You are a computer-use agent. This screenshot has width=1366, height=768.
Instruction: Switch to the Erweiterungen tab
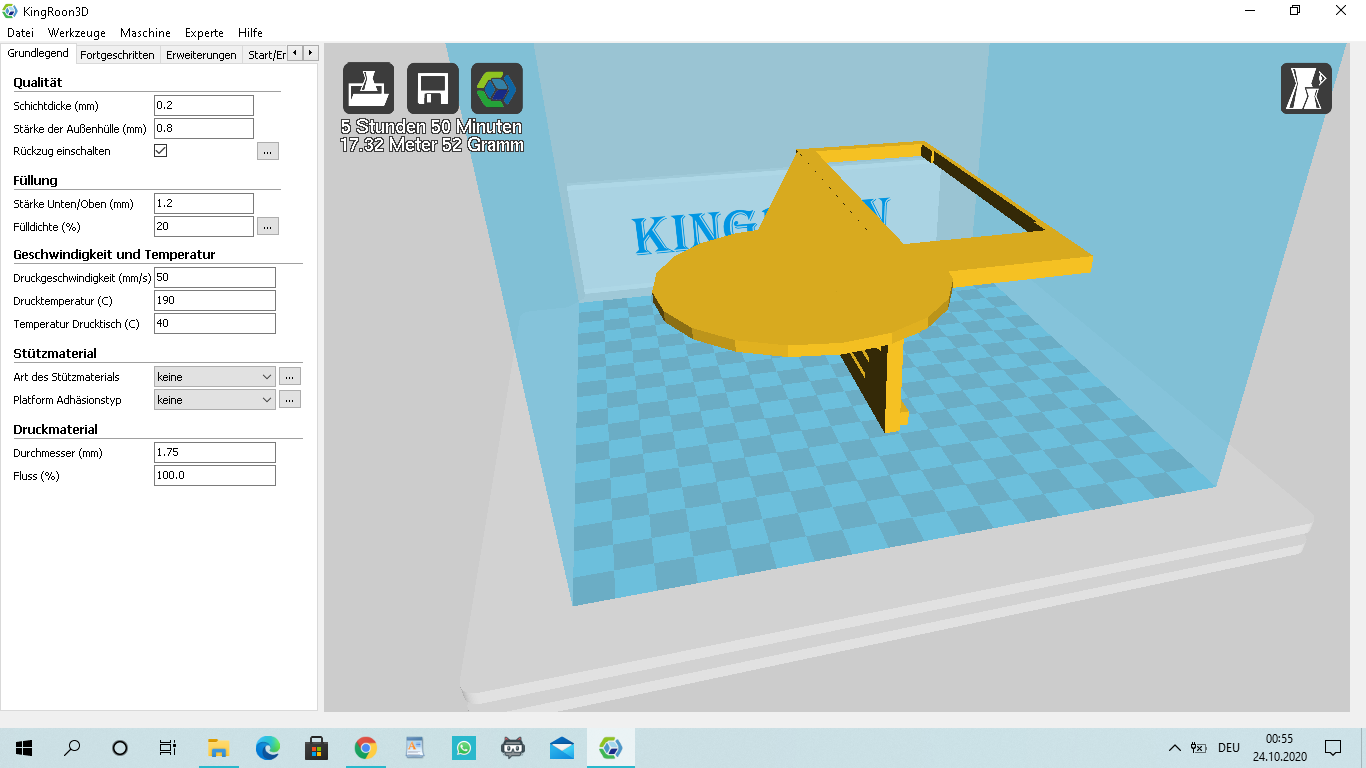[x=201, y=55]
